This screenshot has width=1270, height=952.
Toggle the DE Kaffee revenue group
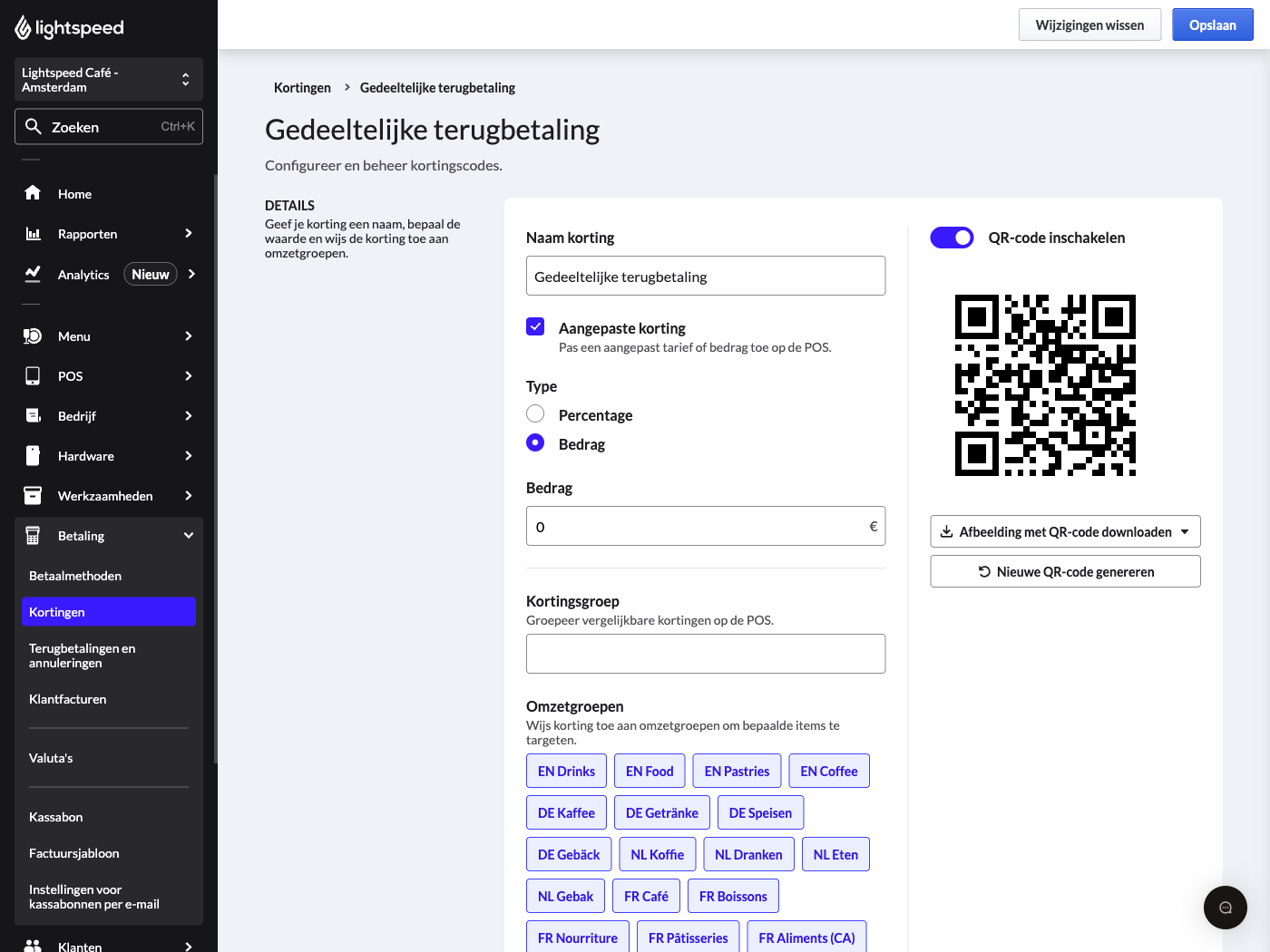[x=566, y=812]
